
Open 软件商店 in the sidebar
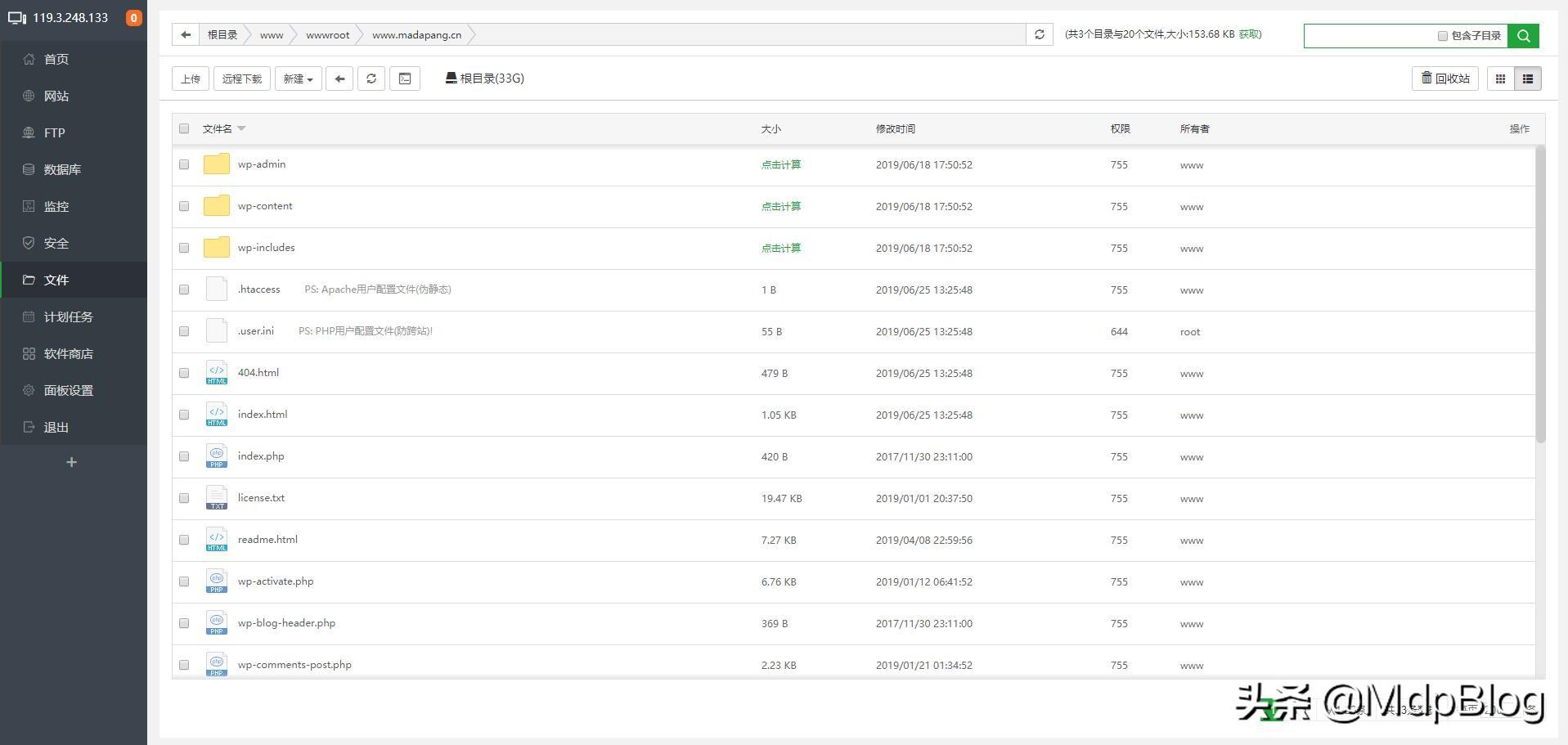[74, 353]
